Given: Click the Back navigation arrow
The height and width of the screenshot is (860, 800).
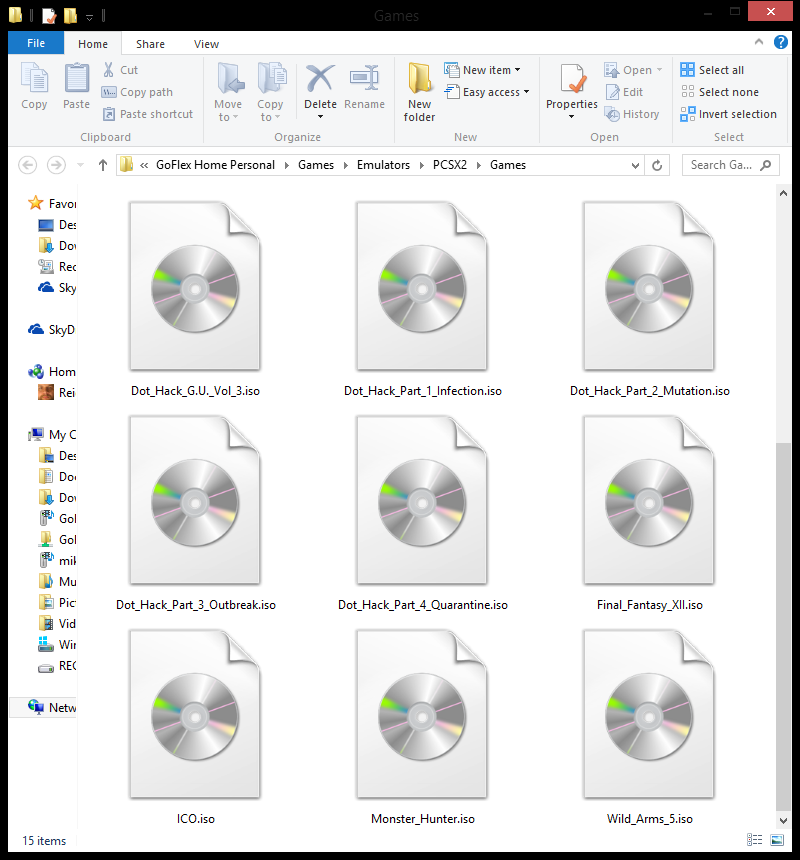Looking at the screenshot, I should [27, 165].
